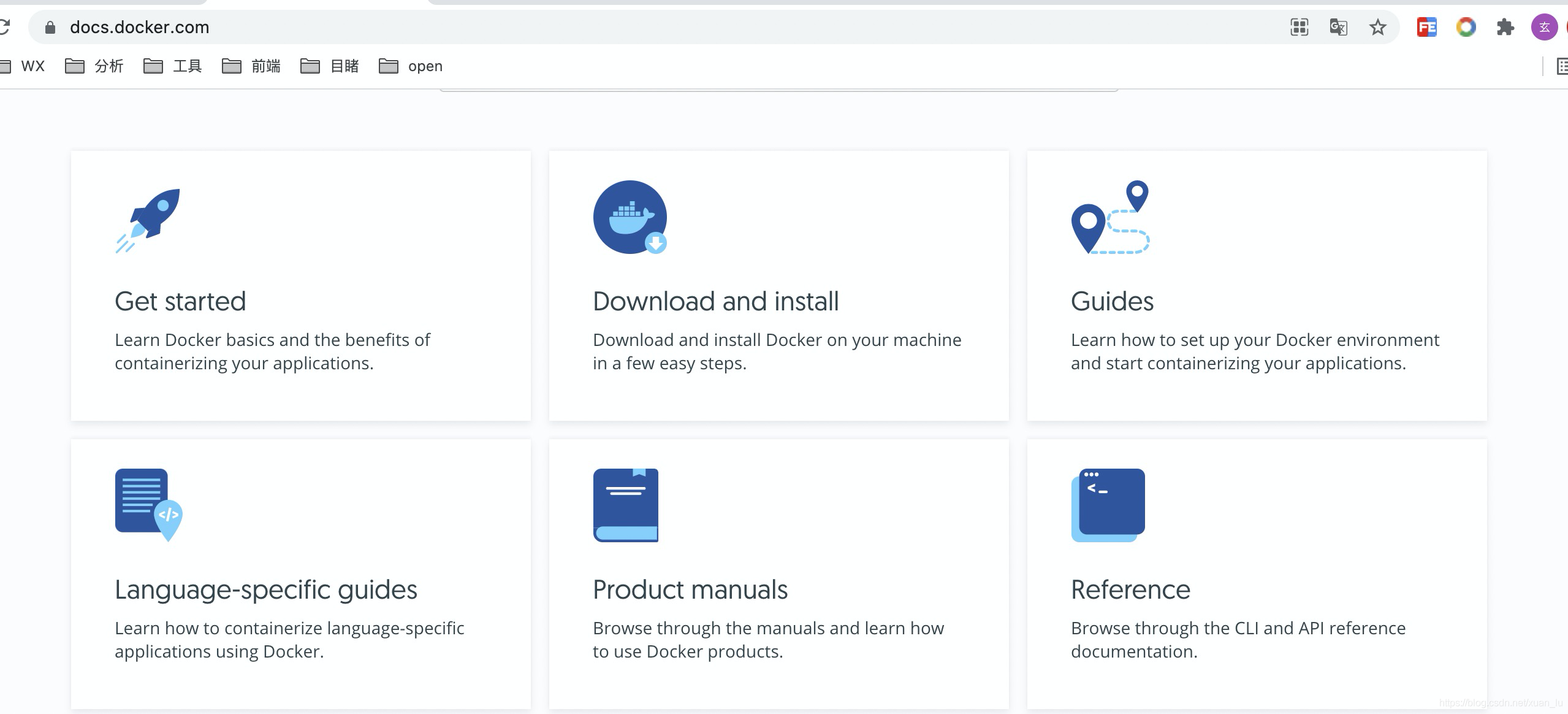Open the 前端 bookmarks folder
Screen dimensions: 1568x714
tap(251, 66)
